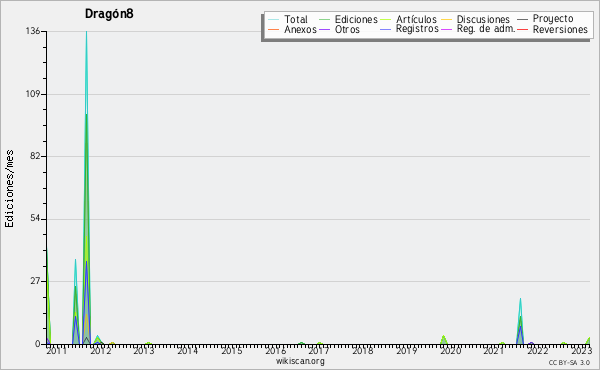This screenshot has width=600, height=370.
Task: Select the Anexos legend entry
Action: coord(292,29)
